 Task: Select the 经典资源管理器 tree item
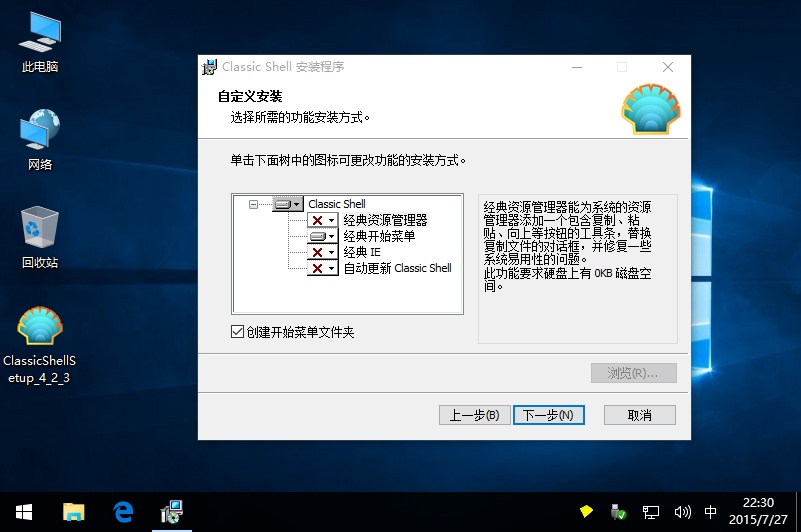pos(385,220)
